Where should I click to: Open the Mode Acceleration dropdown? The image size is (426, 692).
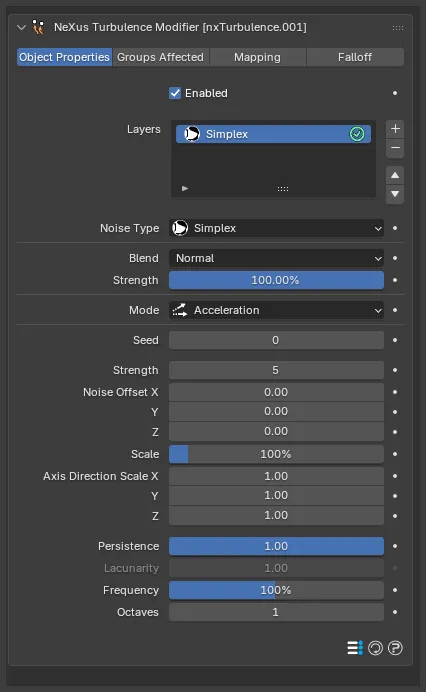click(276, 310)
